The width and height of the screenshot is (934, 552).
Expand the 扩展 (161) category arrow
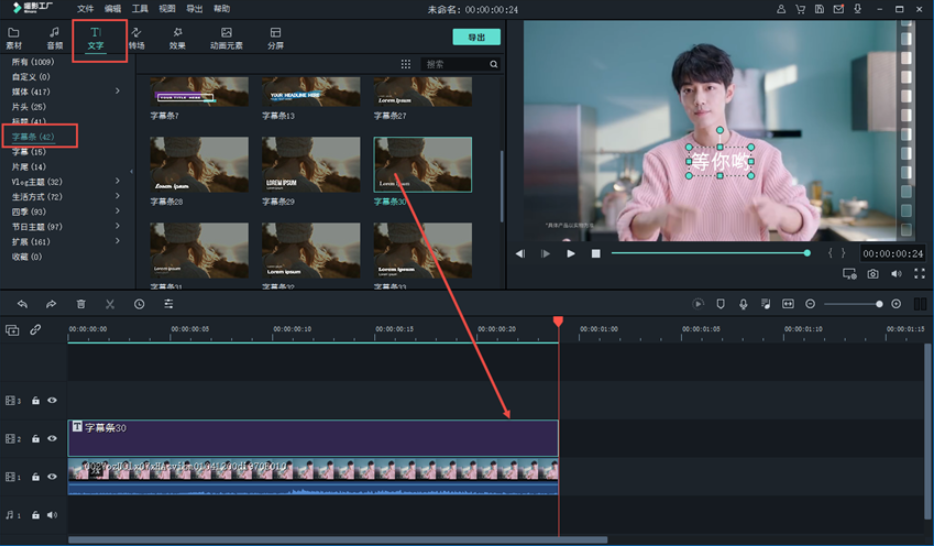[117, 241]
